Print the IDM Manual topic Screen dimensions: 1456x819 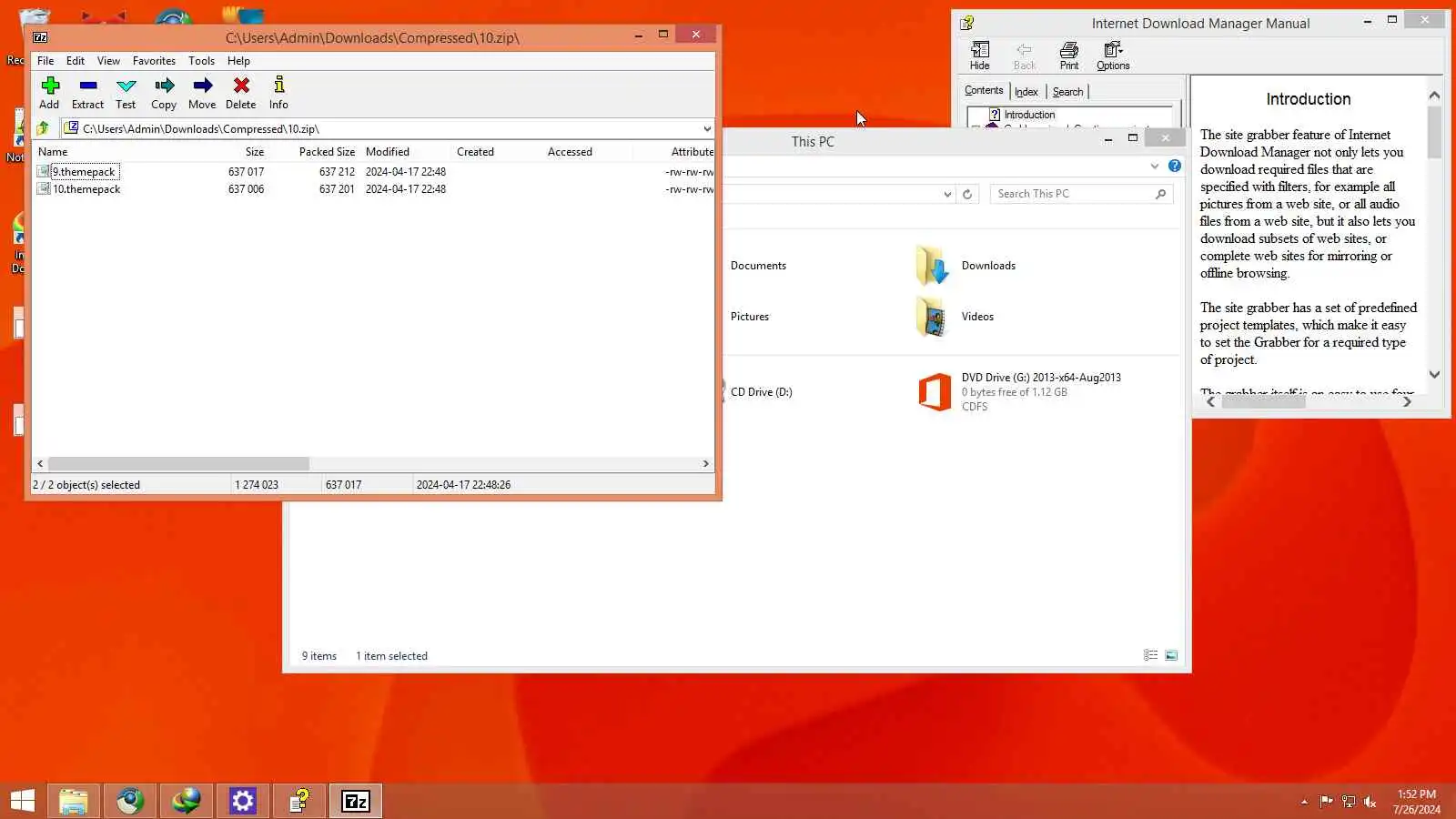click(1069, 56)
